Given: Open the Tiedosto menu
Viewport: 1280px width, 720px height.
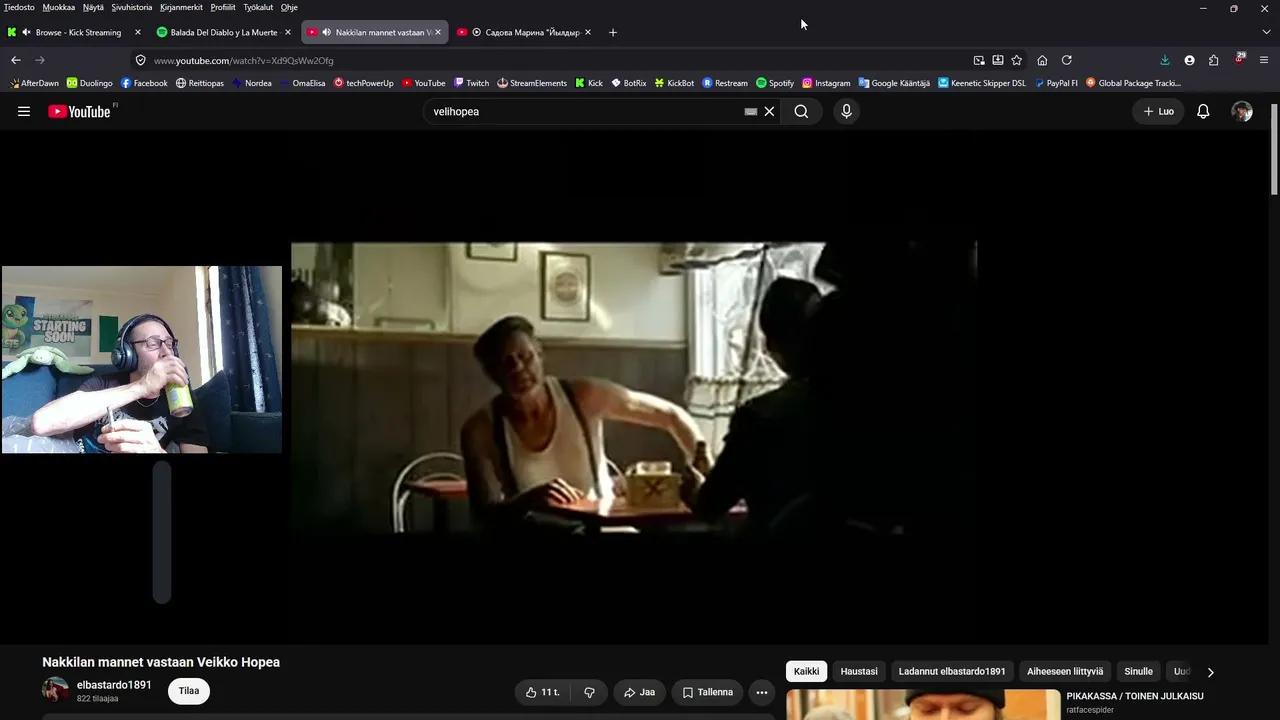Looking at the screenshot, I should pos(19,7).
